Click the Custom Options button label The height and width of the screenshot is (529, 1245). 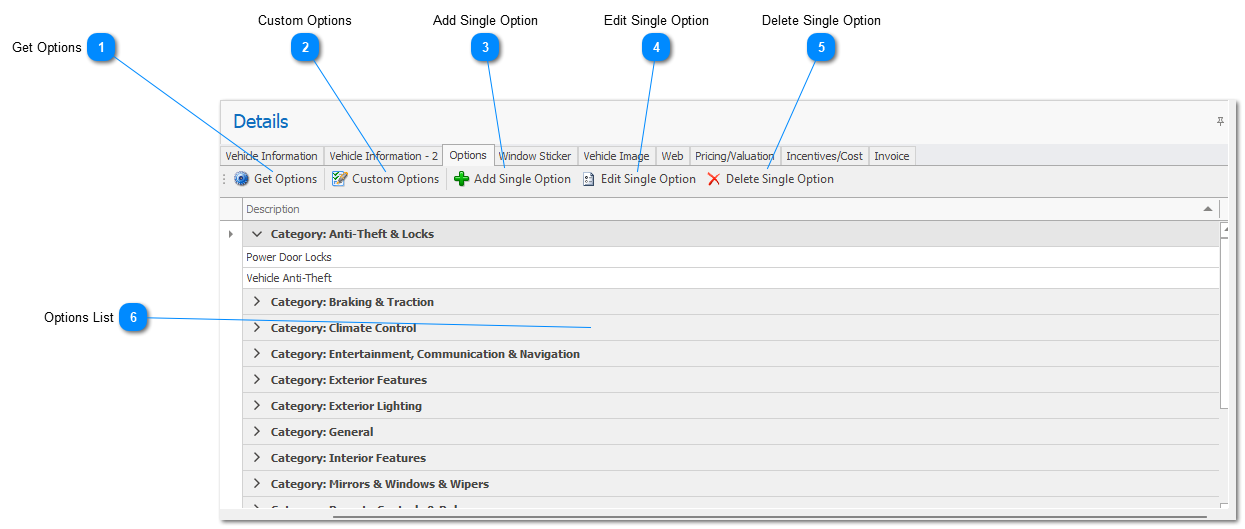395,179
